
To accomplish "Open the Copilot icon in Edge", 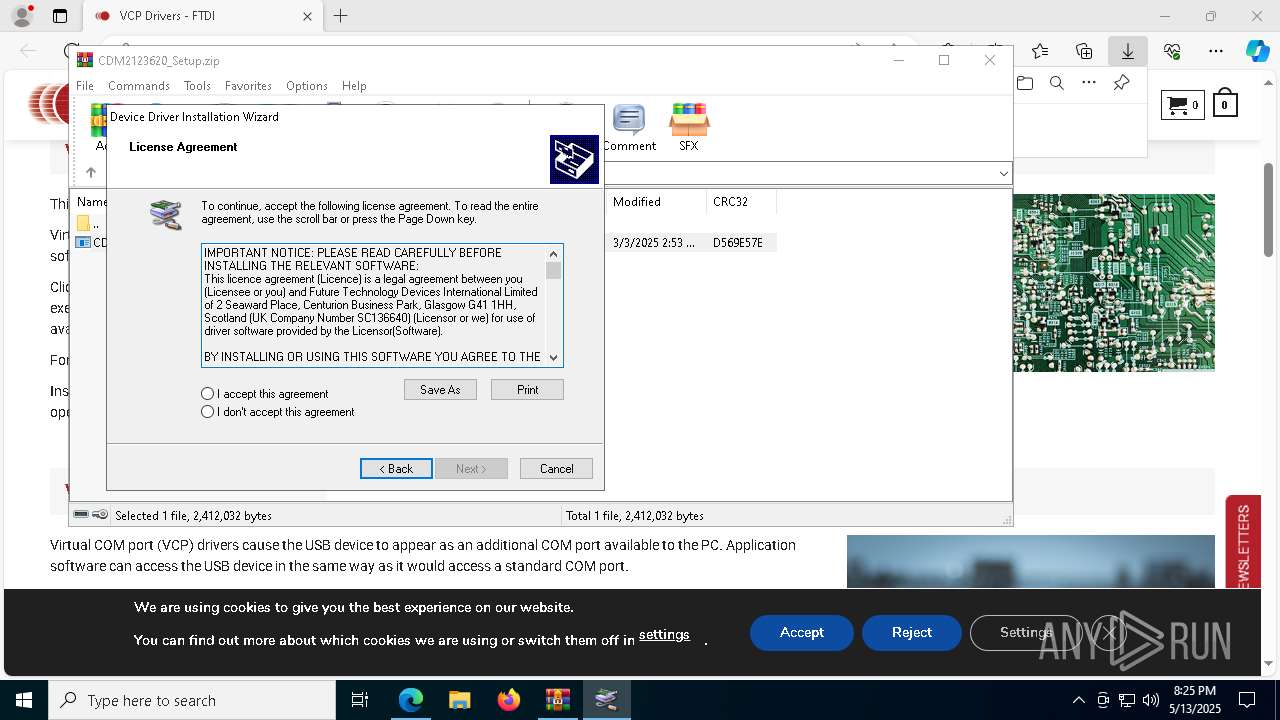I will [x=1257, y=51].
